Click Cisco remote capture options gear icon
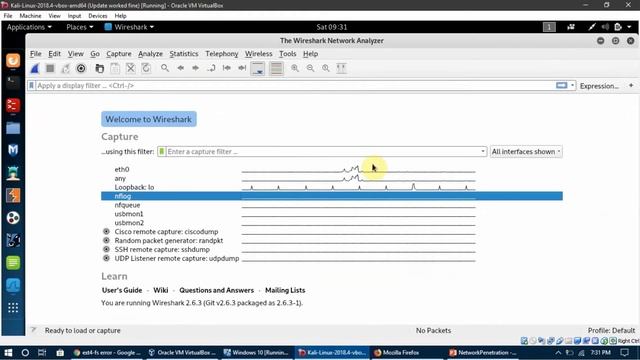The image size is (640, 360). (107, 231)
